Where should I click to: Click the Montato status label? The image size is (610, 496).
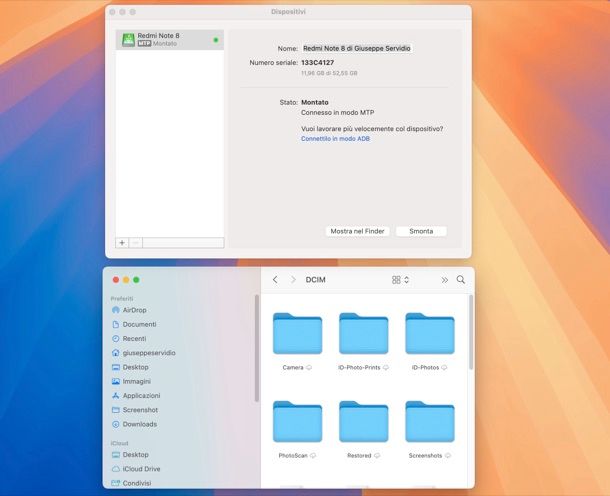click(315, 102)
